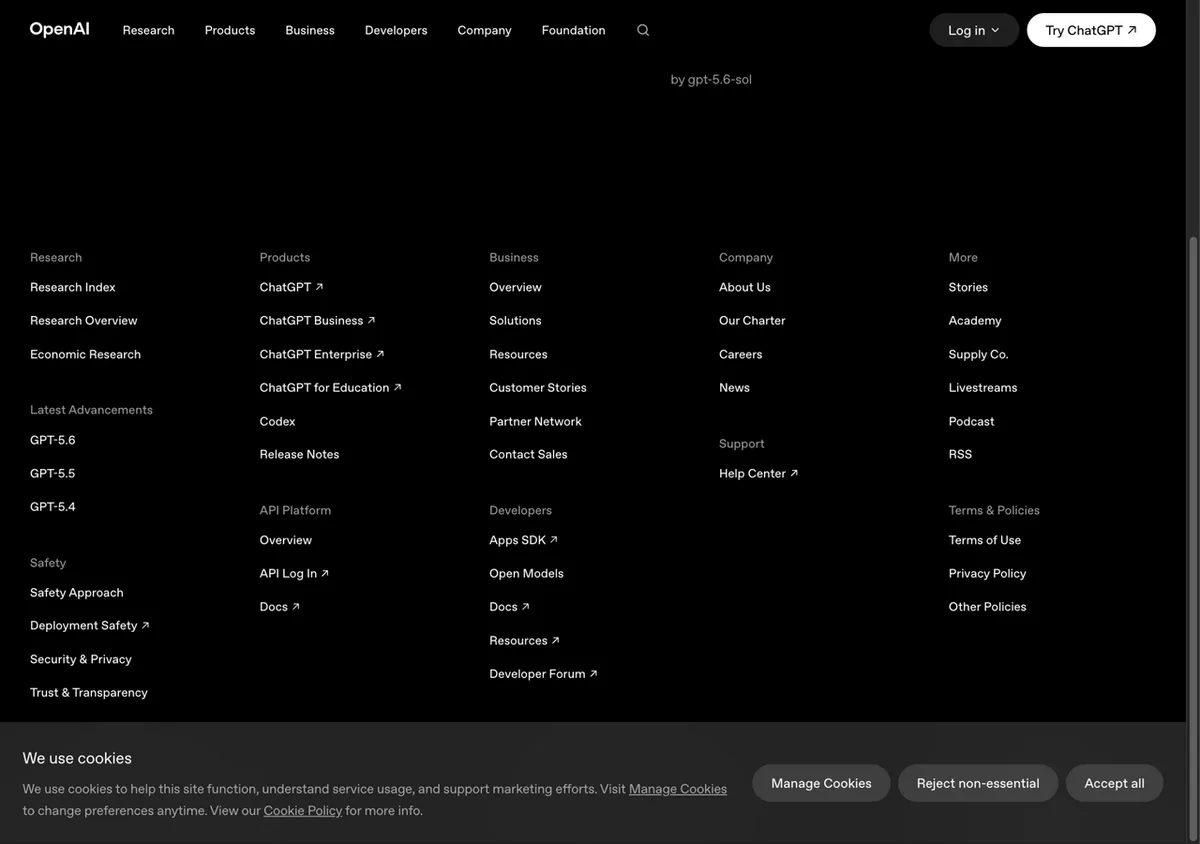Open Trust & Transparency link
The height and width of the screenshot is (844, 1200).
point(89,693)
